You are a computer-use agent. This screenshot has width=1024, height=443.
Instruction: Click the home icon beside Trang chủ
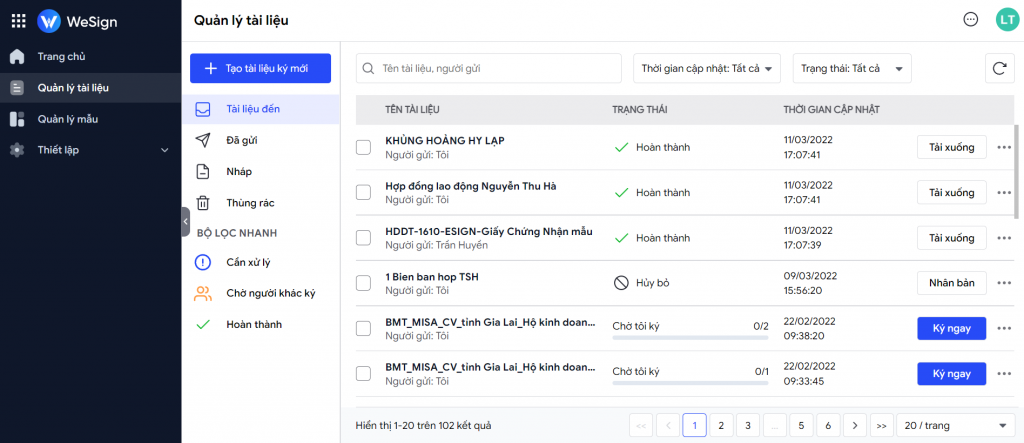[x=18, y=56]
